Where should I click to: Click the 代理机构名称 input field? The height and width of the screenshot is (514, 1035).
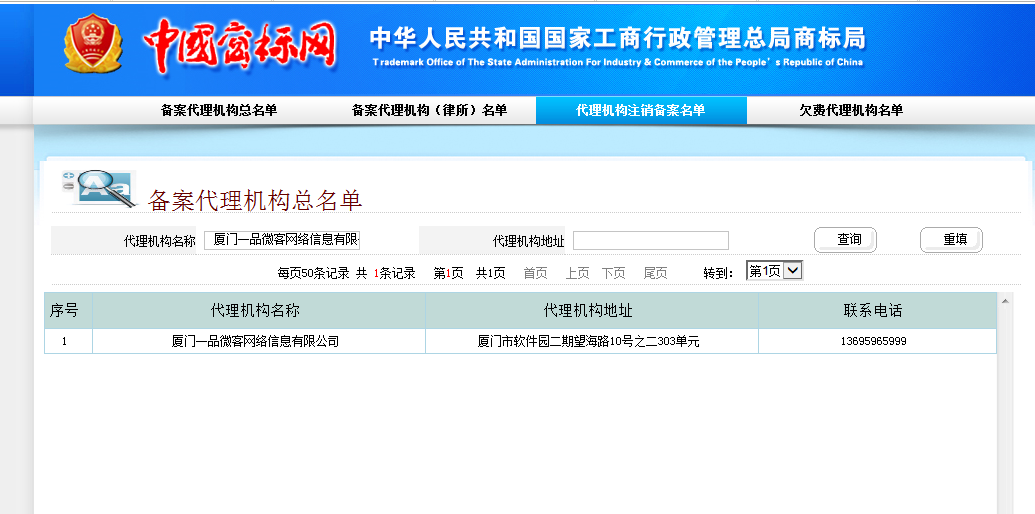(x=282, y=240)
